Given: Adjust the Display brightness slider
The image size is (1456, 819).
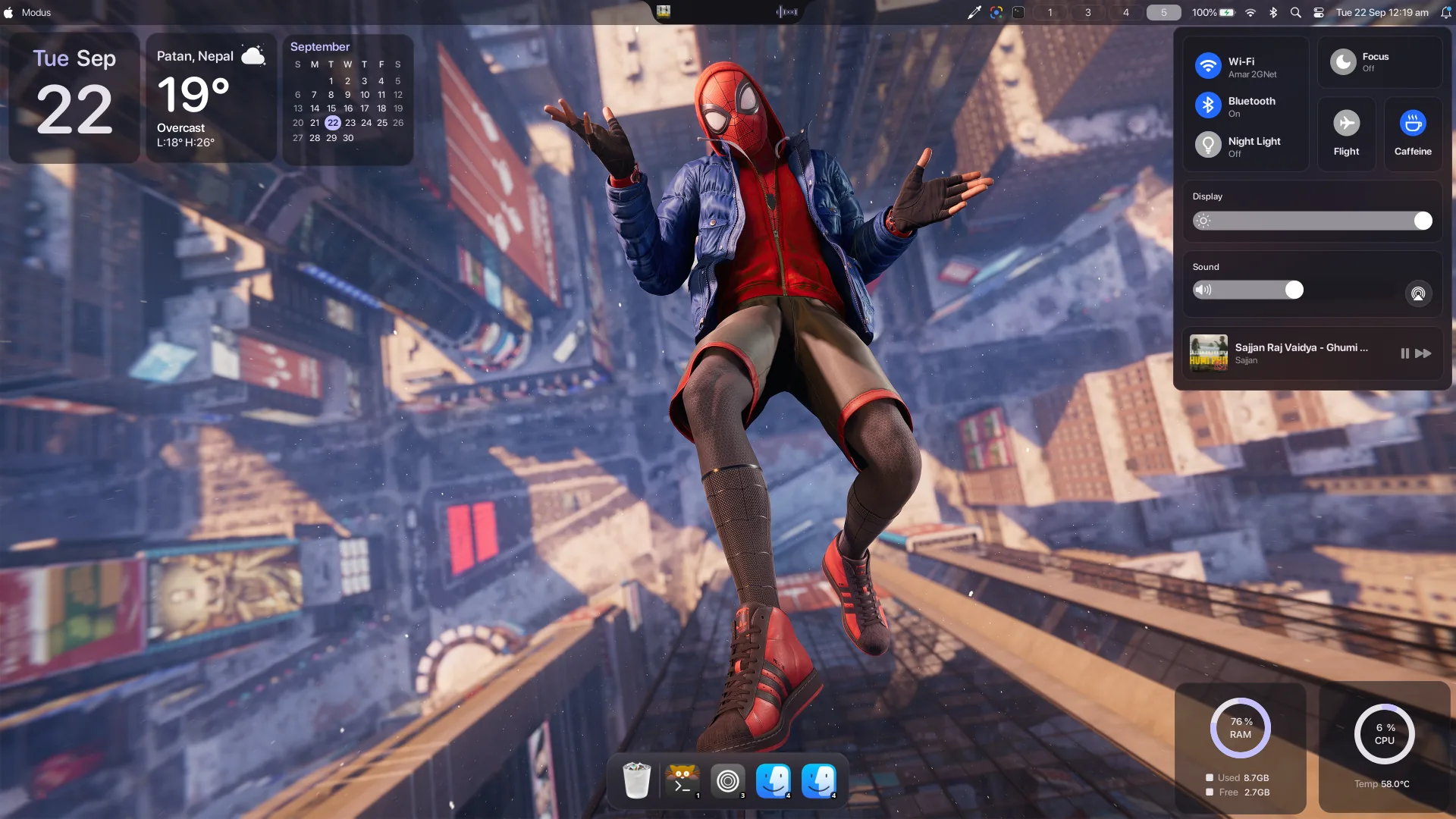Looking at the screenshot, I should [x=1313, y=221].
